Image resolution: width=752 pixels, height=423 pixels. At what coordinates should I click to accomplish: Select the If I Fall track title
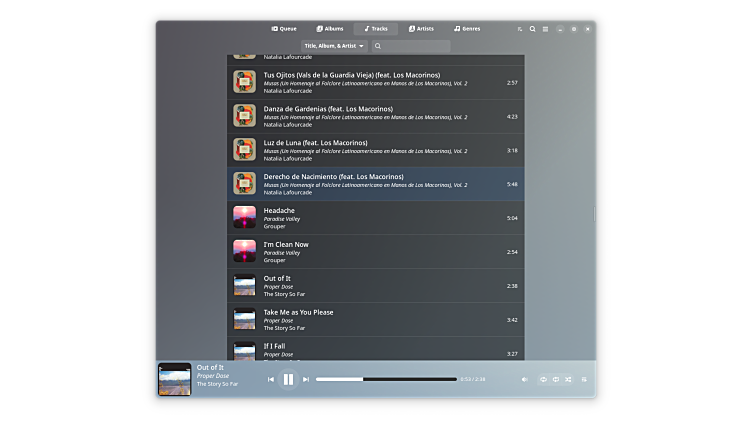(274, 346)
